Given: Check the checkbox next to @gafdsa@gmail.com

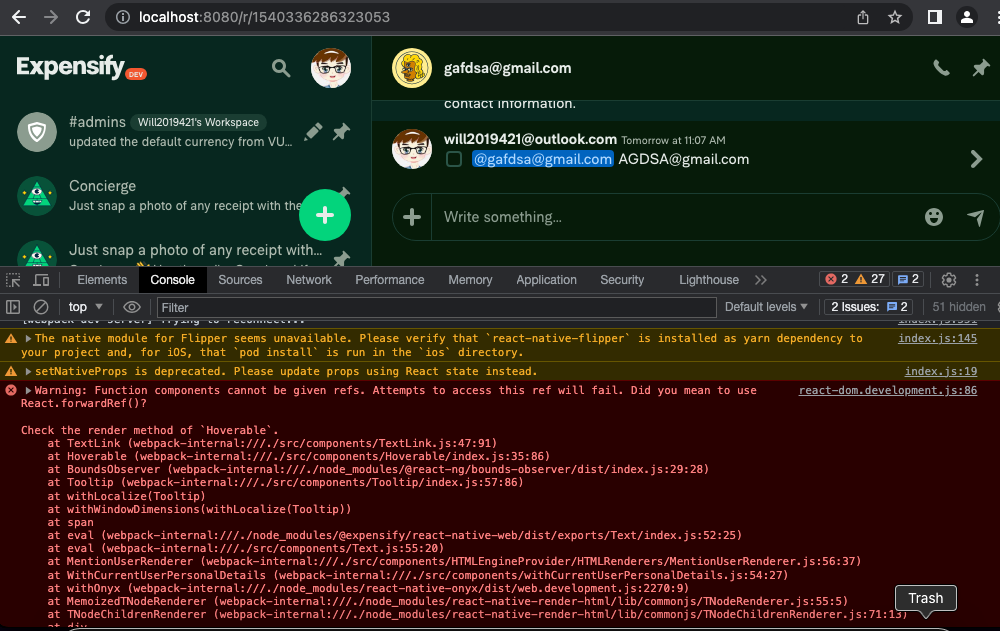Looking at the screenshot, I should pyautogui.click(x=455, y=158).
